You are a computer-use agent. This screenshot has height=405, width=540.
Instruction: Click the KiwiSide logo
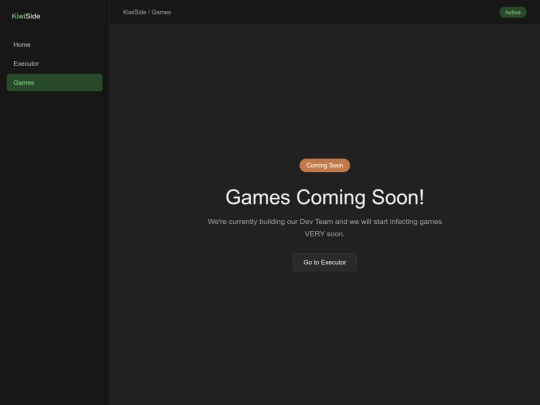[26, 16]
